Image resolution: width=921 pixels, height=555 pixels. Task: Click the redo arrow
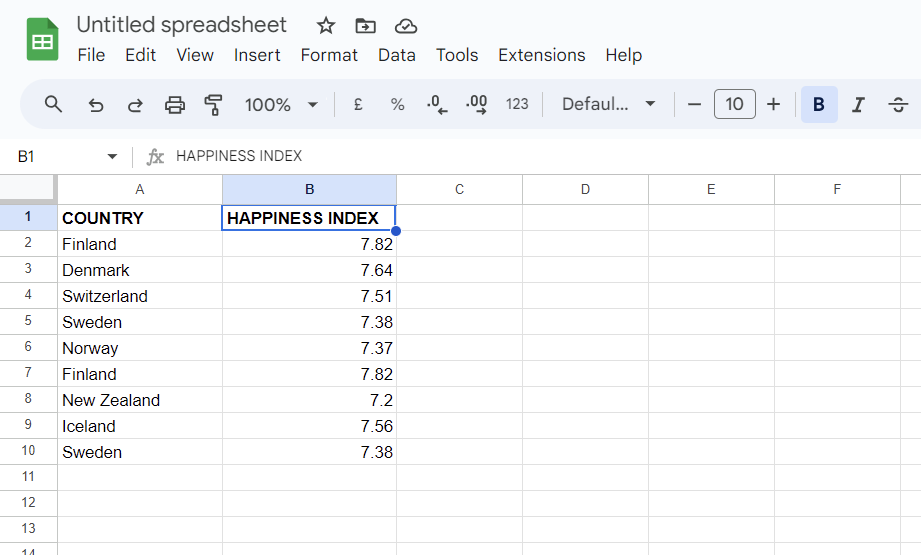135,104
